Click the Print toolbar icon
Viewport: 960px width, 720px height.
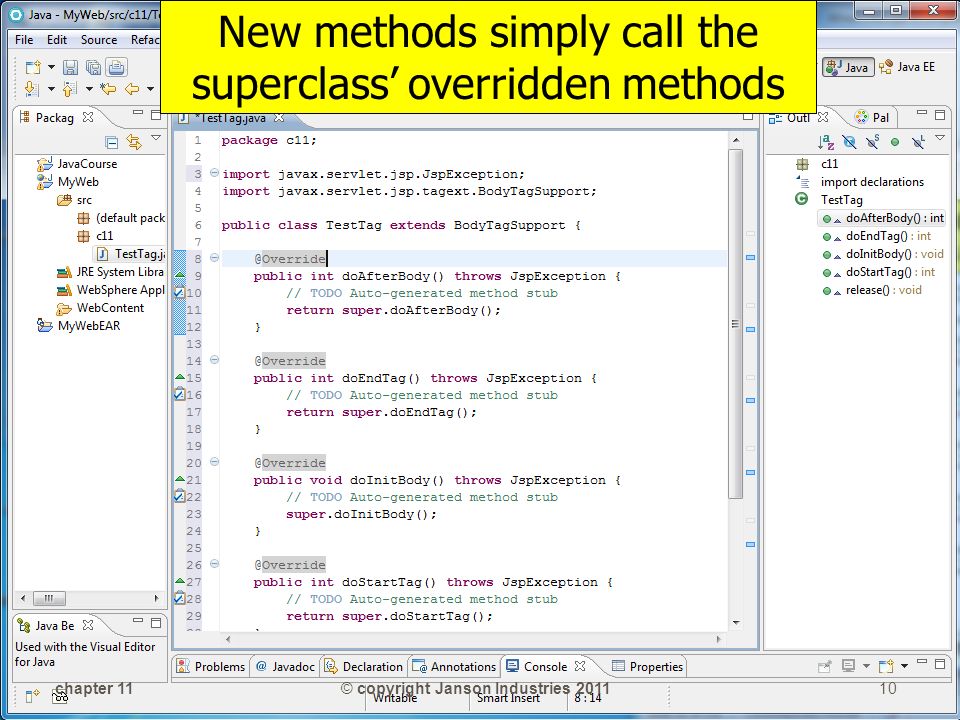tap(116, 67)
